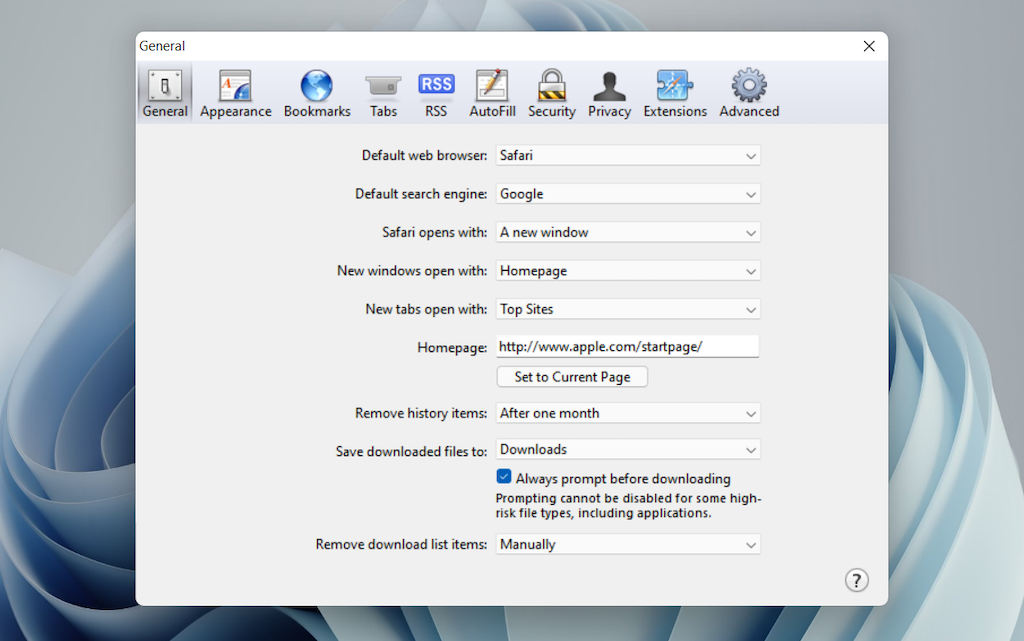Open the Security padlock pane

tap(552, 93)
